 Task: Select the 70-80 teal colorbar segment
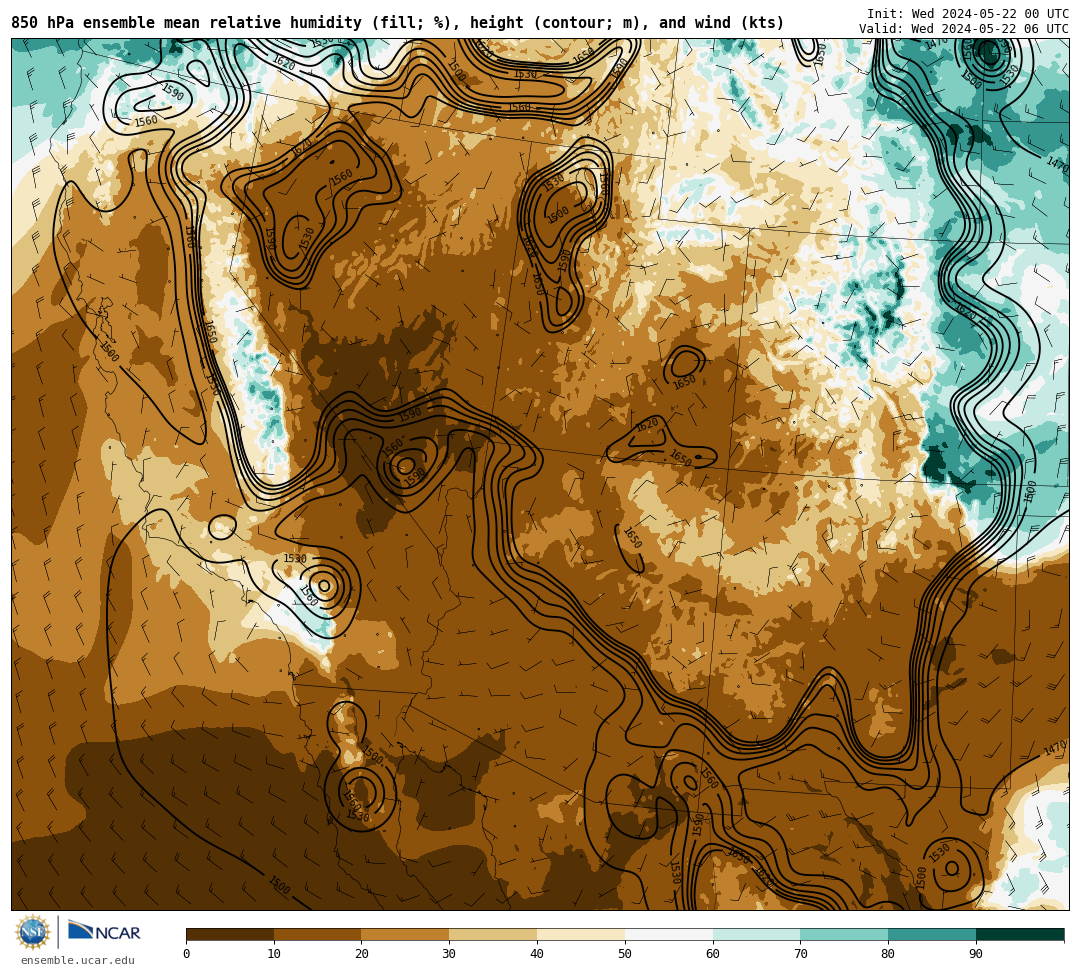[x=844, y=934]
